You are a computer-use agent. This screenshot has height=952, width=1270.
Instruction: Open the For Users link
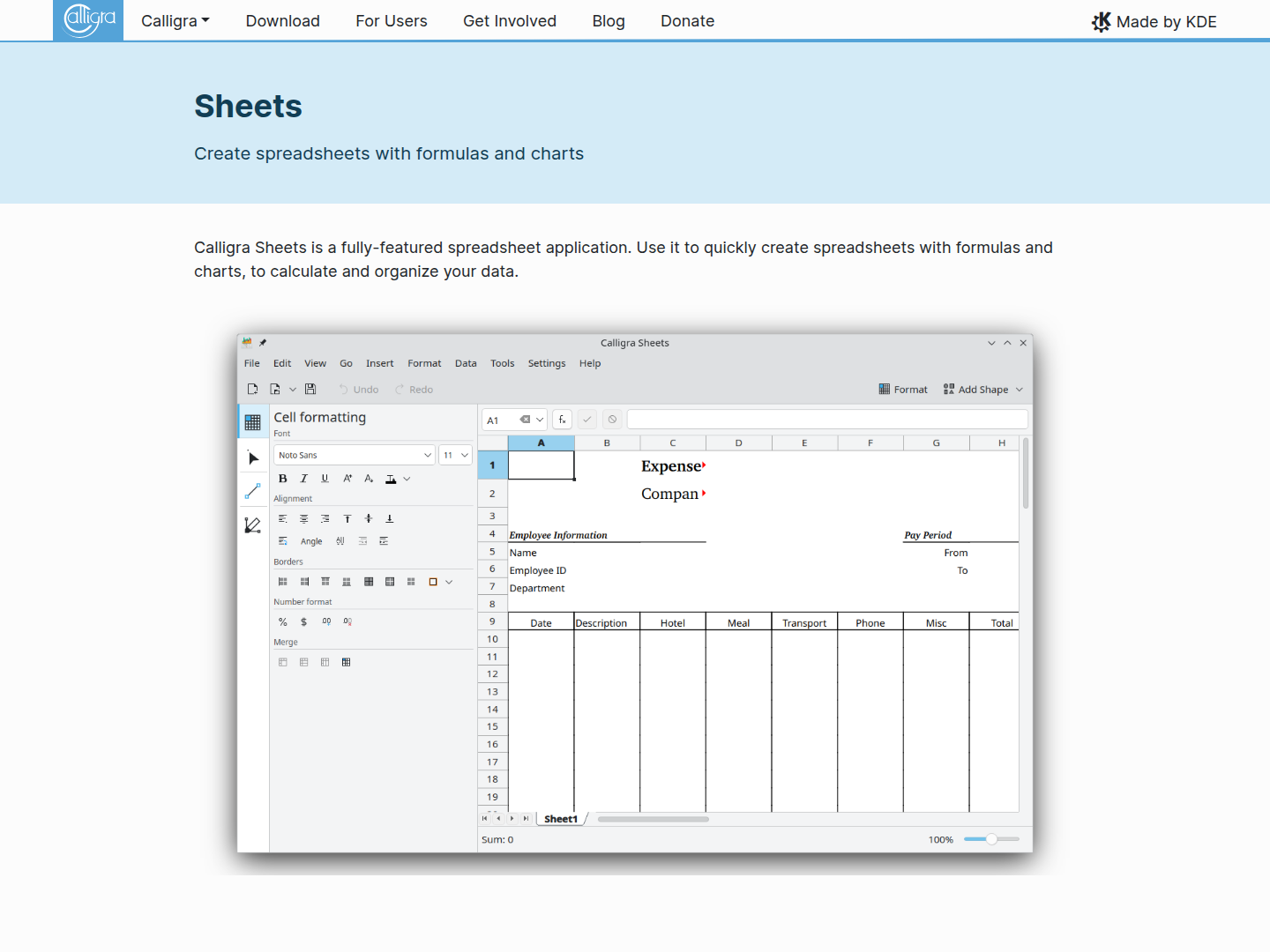click(392, 21)
